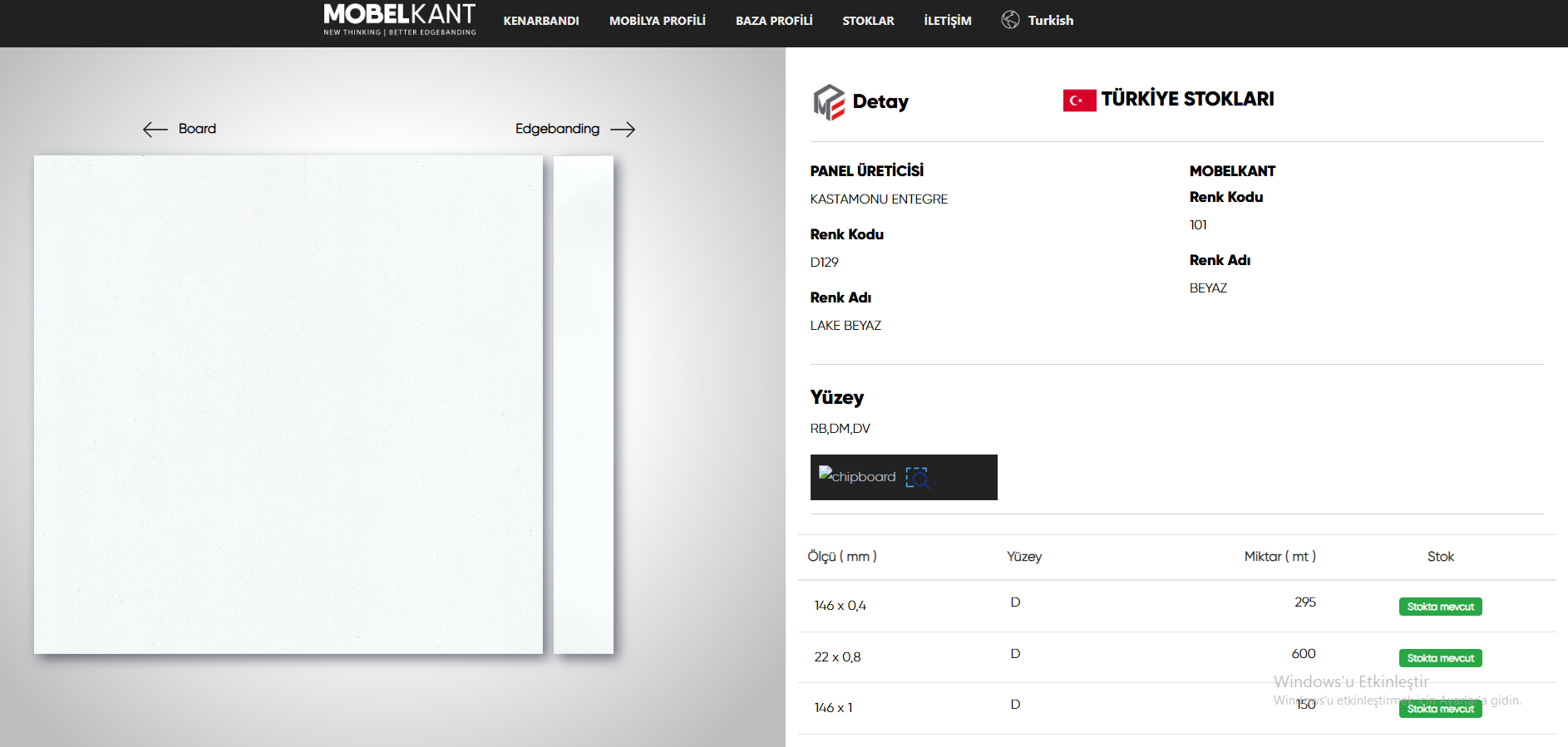Click the TÜRKİYE STOKLARI heading
The width and height of the screenshot is (1568, 747).
click(1187, 99)
